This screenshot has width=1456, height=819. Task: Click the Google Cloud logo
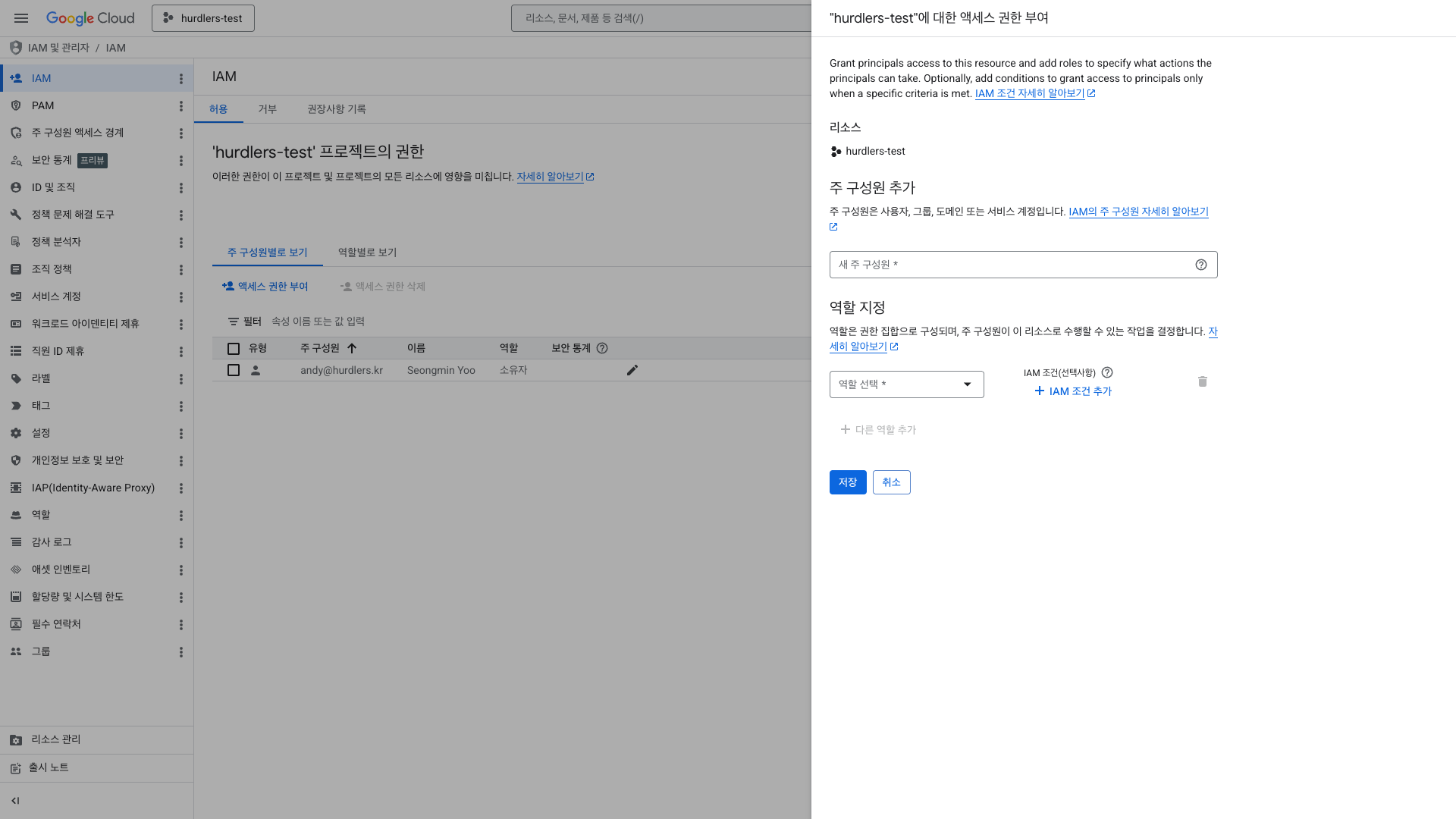[x=90, y=18]
